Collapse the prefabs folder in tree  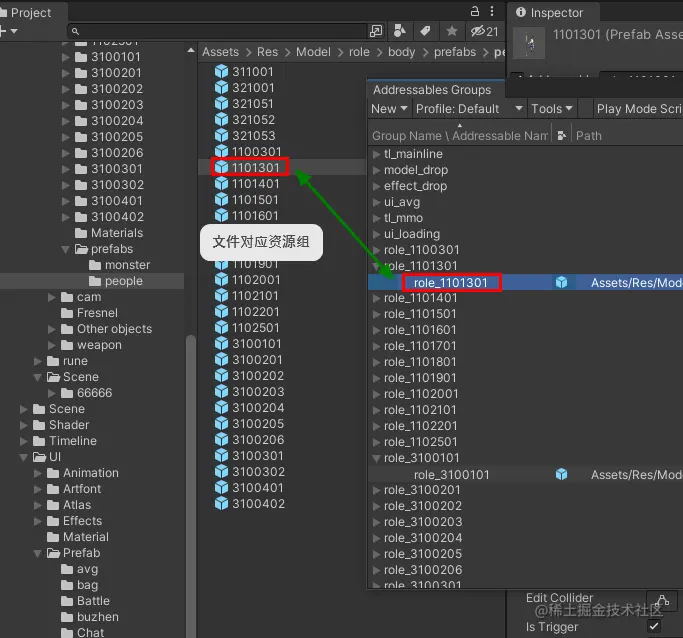point(65,250)
